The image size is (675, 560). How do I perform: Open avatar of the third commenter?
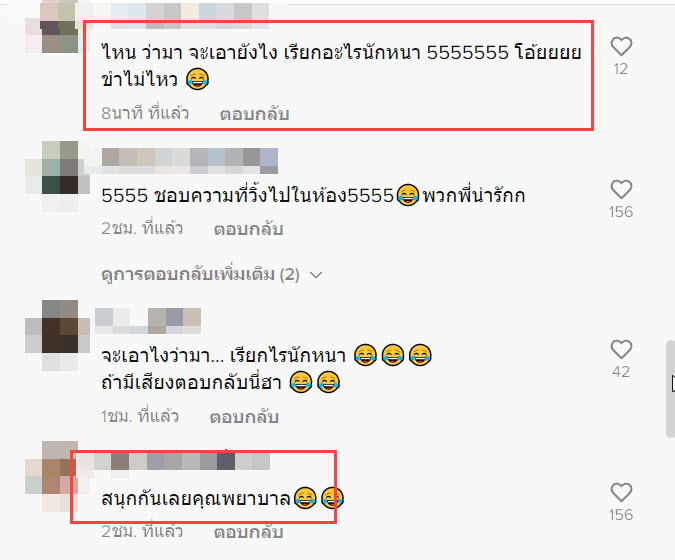pyautogui.click(x=58, y=335)
